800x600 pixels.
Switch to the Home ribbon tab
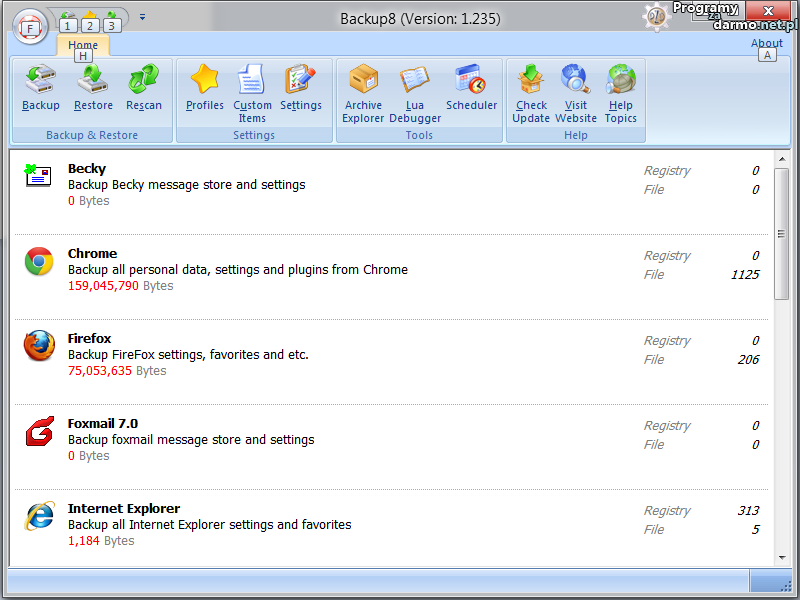pyautogui.click(x=83, y=45)
